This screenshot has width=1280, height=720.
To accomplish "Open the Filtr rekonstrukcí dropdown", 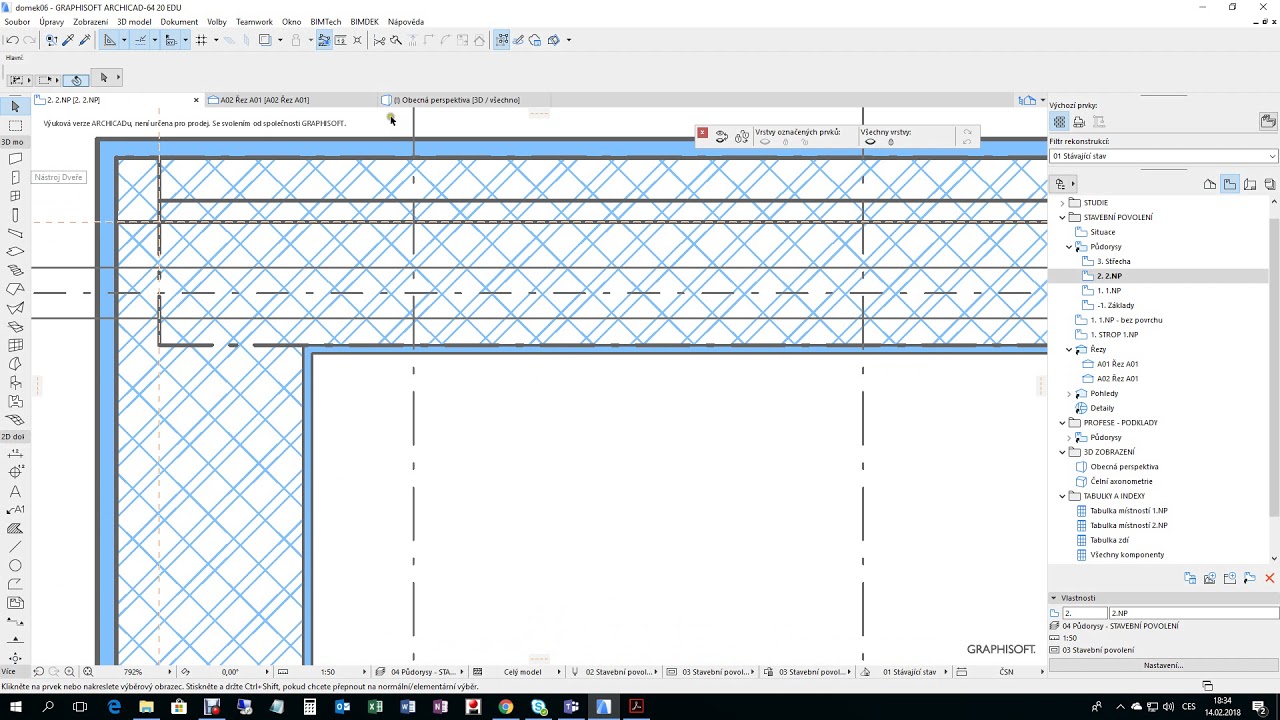I will (x=1164, y=156).
